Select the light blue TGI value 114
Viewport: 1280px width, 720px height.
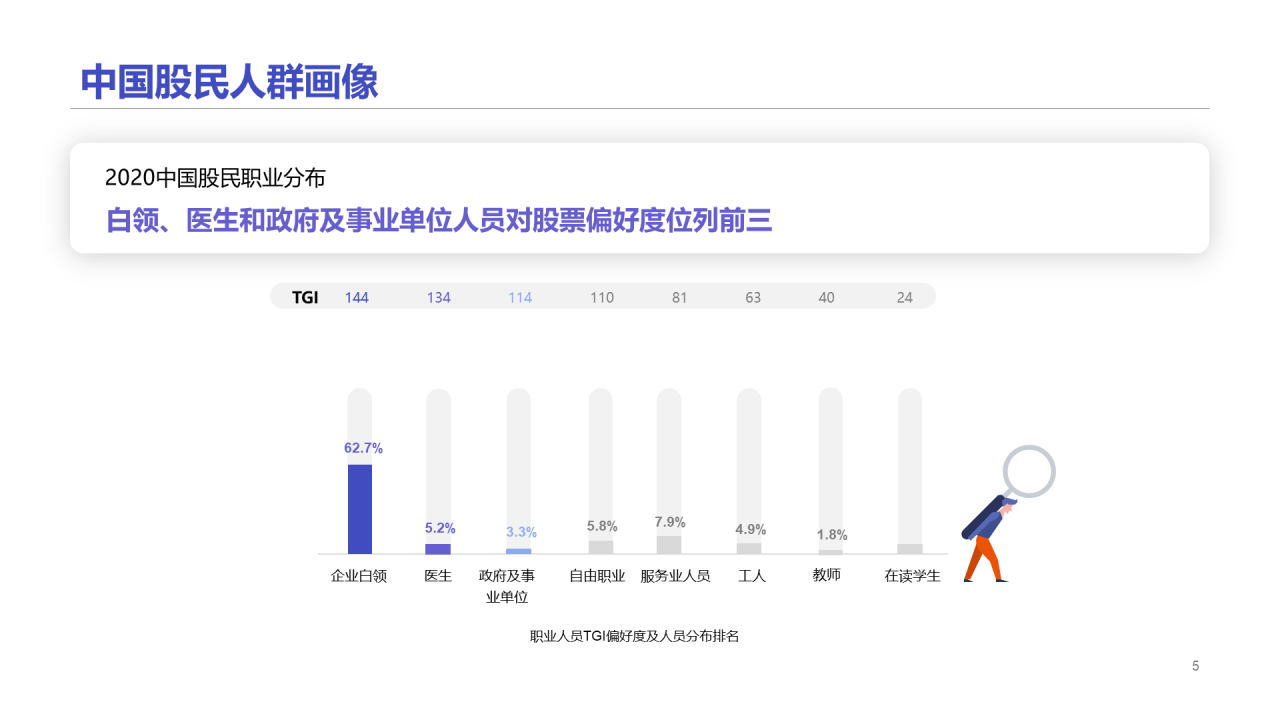[x=520, y=297]
